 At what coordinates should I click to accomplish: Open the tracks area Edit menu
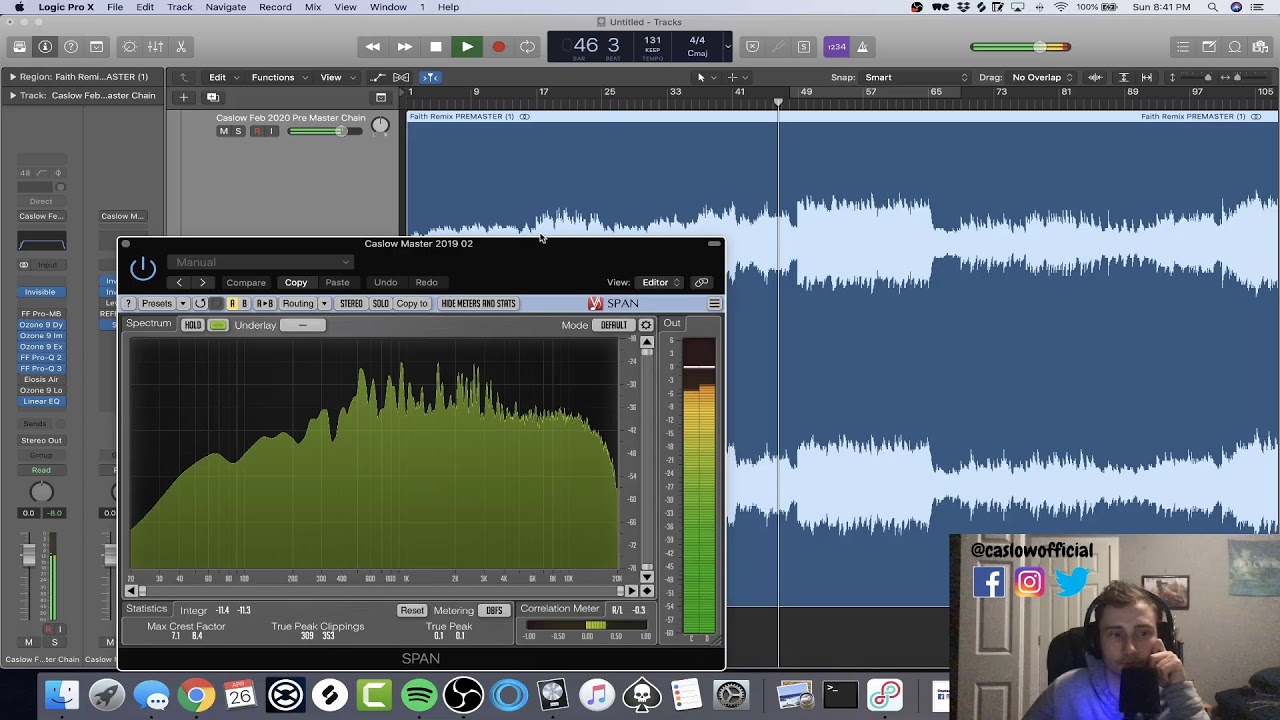click(222, 77)
